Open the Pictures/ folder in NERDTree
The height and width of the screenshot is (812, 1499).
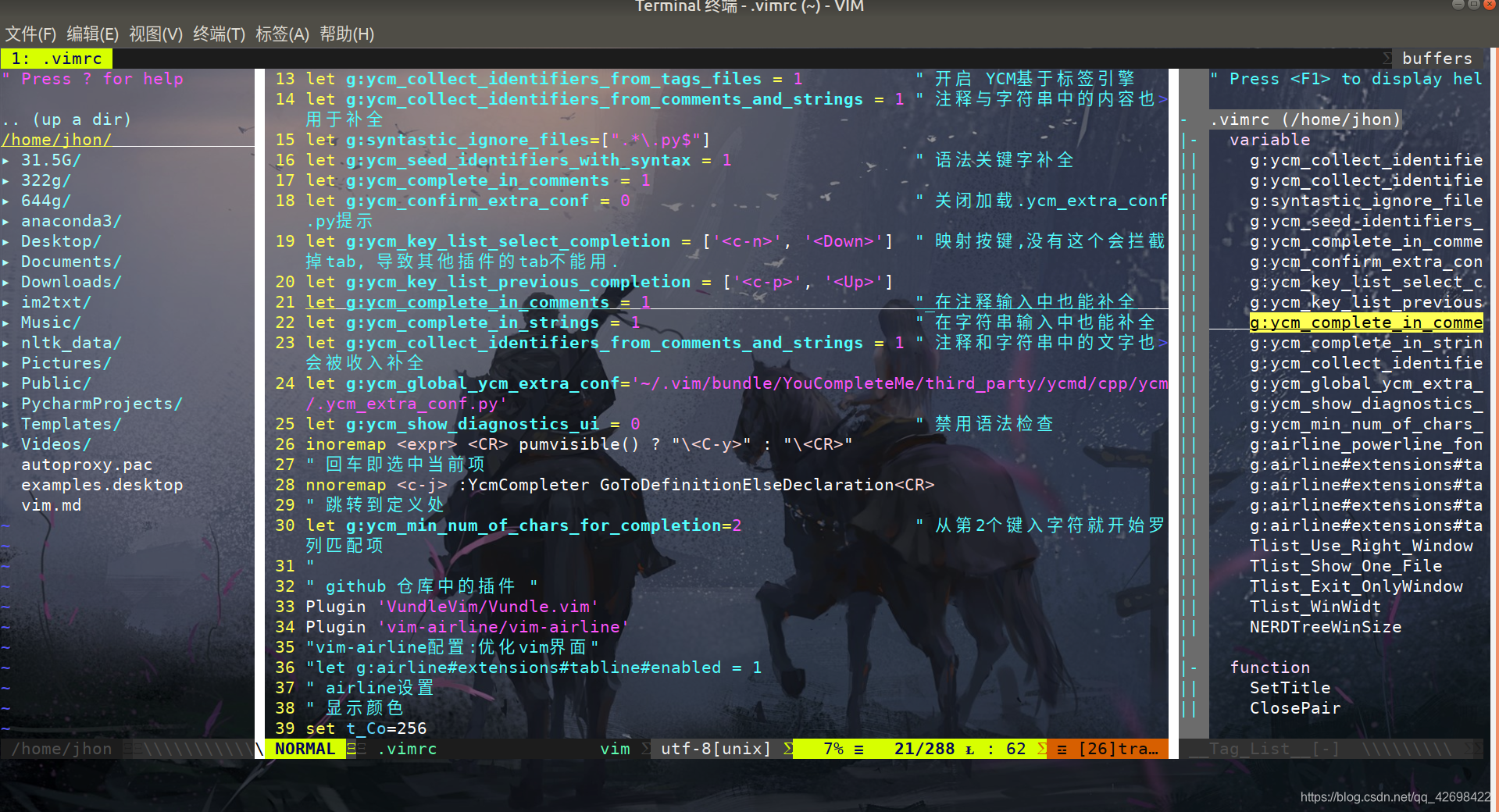tap(66, 363)
